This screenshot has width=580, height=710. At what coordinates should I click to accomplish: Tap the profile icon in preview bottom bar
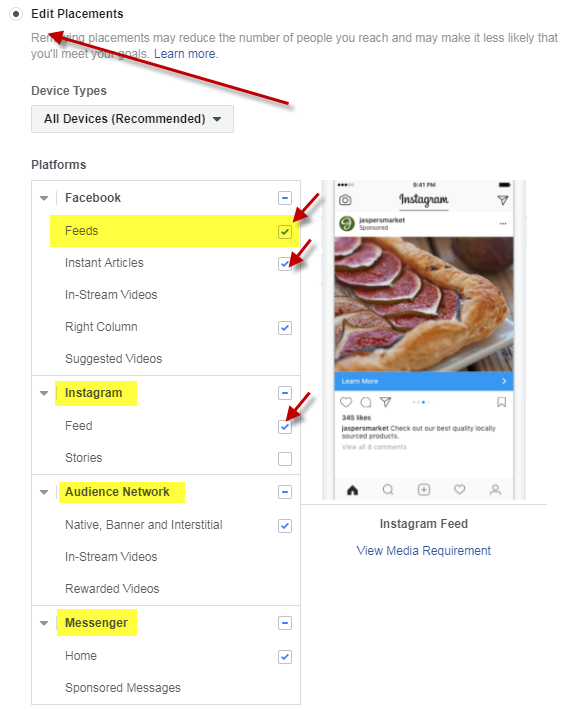tap(495, 490)
